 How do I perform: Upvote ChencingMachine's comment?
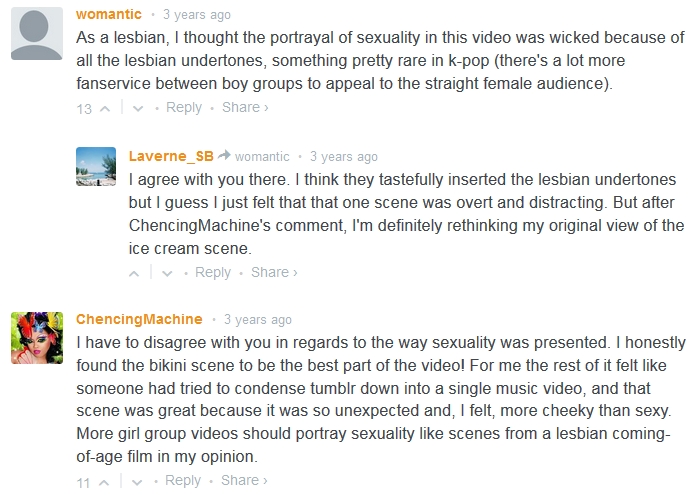[x=108, y=482]
